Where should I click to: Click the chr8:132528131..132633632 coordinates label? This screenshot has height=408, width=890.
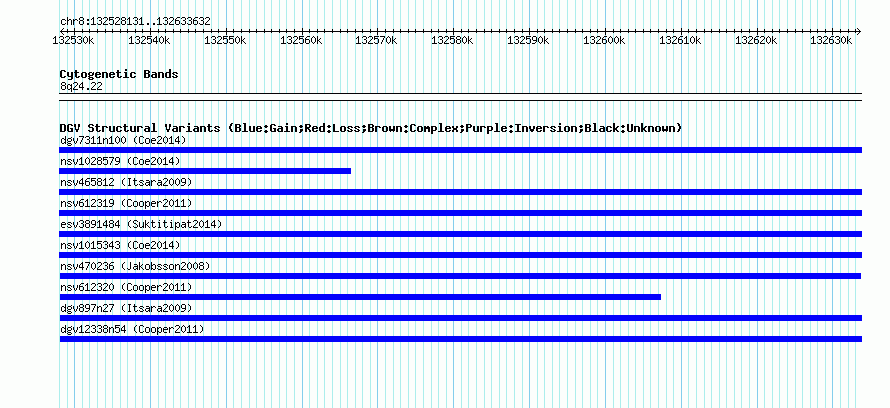point(135,22)
